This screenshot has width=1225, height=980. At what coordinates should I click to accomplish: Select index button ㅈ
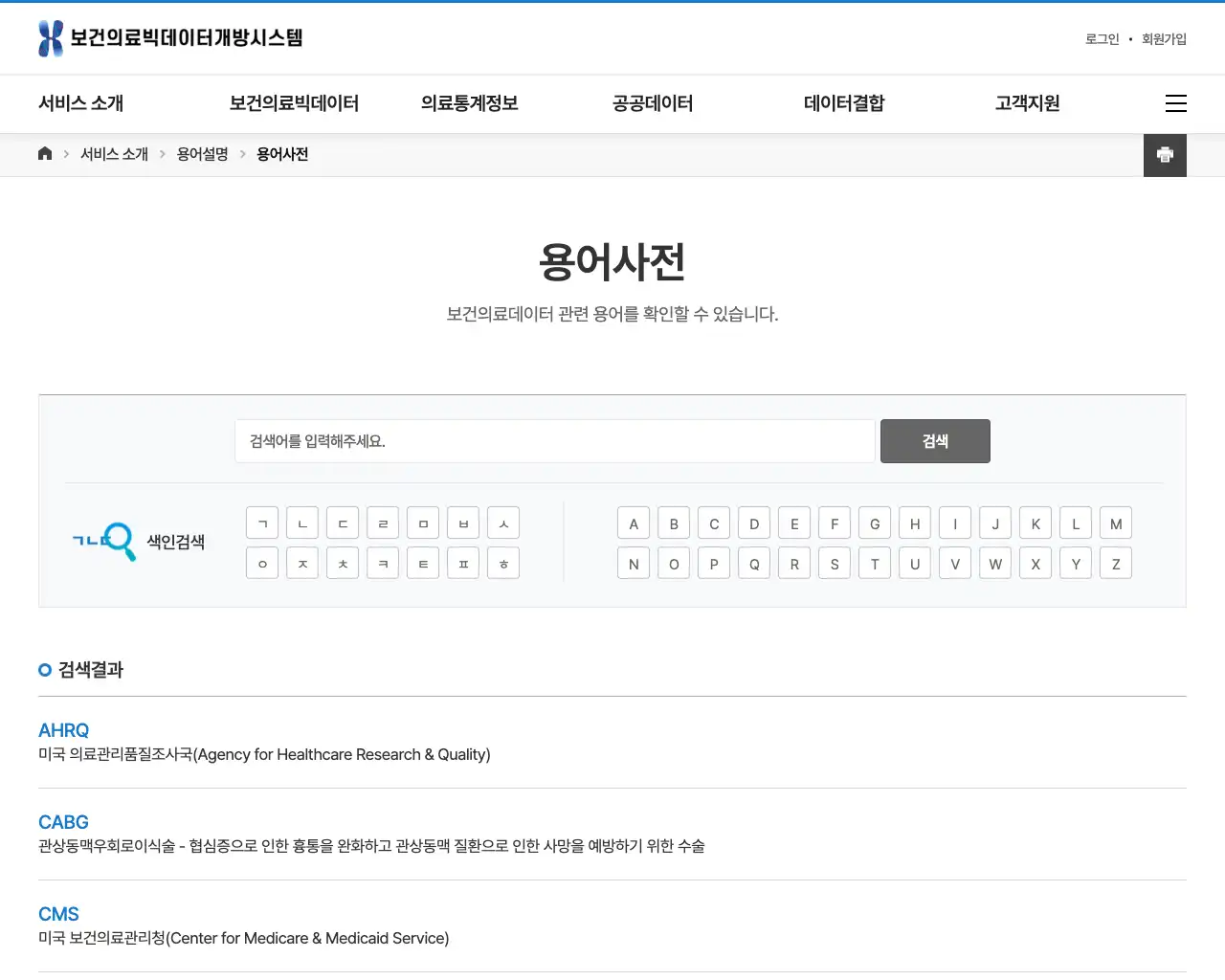point(302,564)
